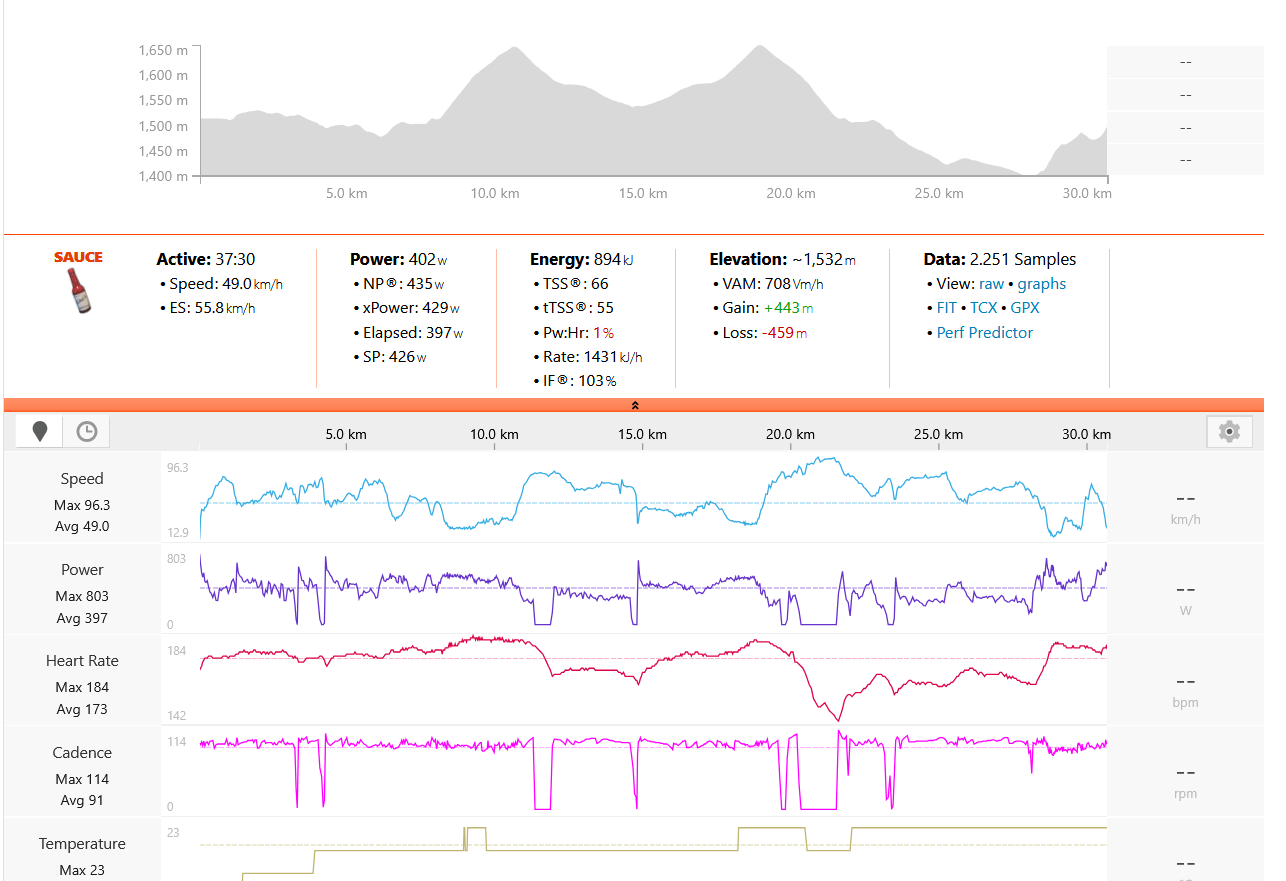Click the Cadence graph label
Screen dimensions: 1286x881
click(x=82, y=753)
